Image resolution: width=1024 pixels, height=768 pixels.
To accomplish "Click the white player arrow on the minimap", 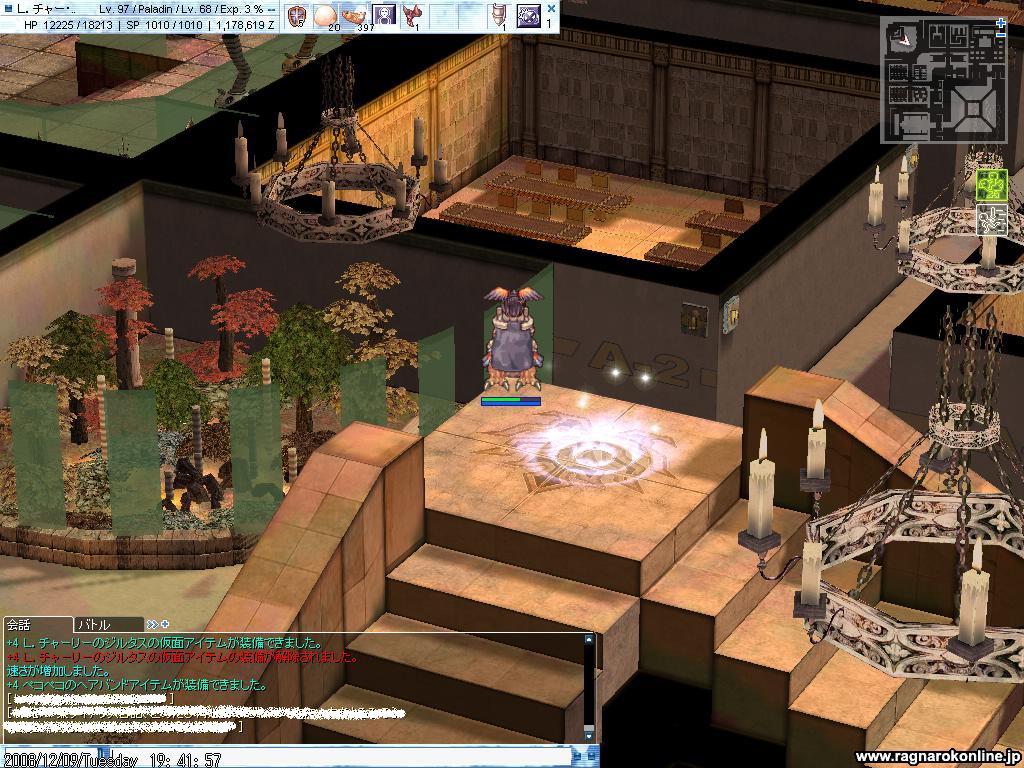I will click(x=903, y=38).
